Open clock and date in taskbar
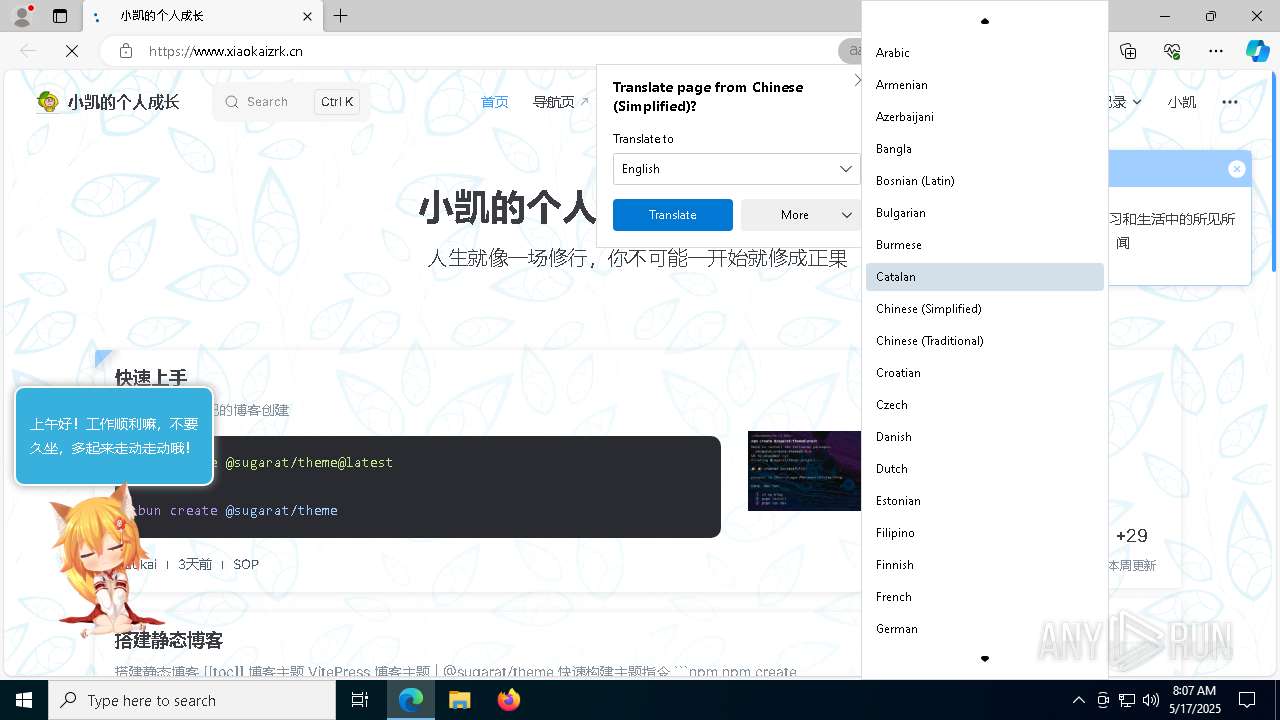The height and width of the screenshot is (720, 1280). [1193, 700]
